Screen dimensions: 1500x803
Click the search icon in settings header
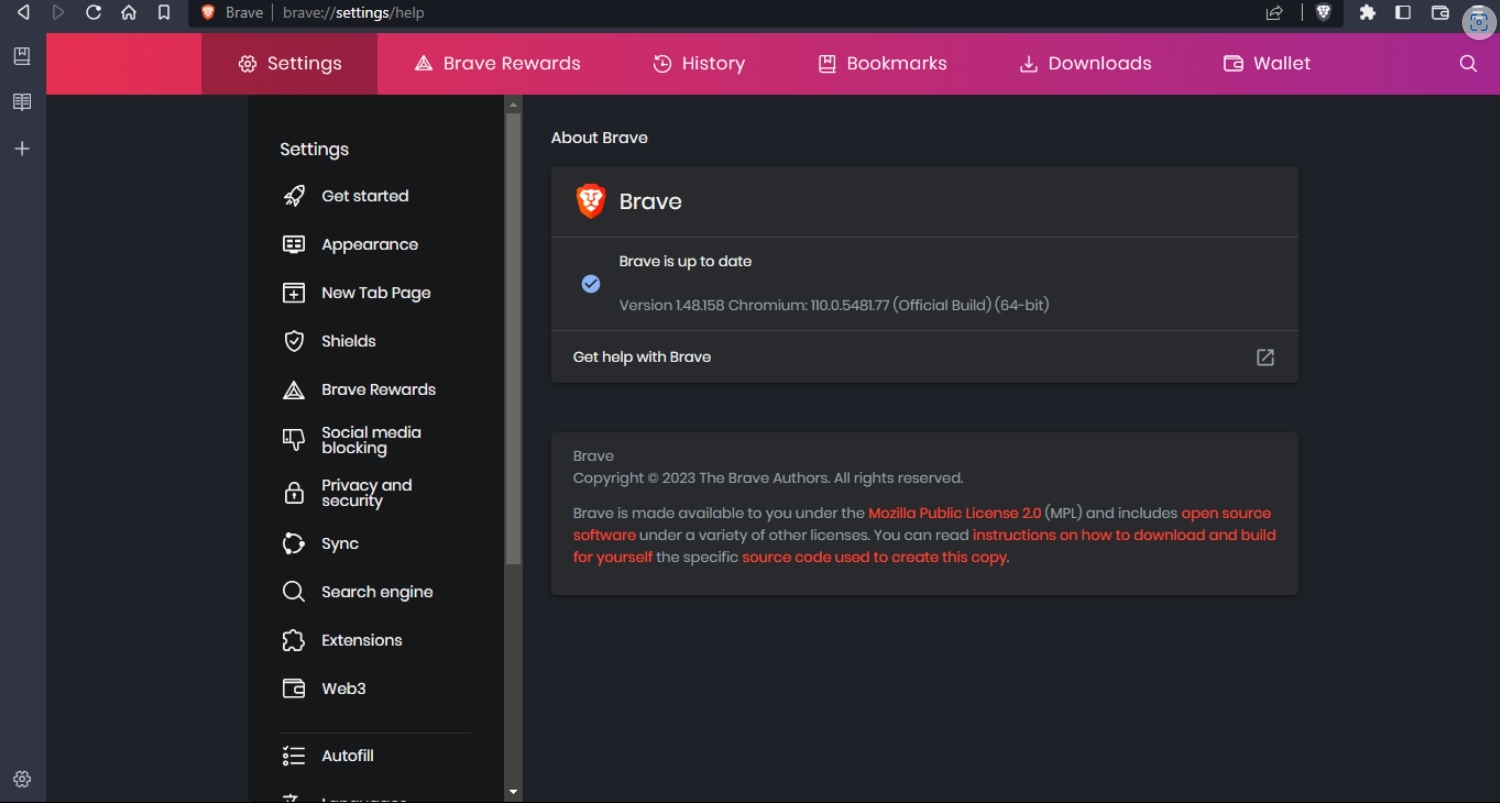tap(1468, 63)
